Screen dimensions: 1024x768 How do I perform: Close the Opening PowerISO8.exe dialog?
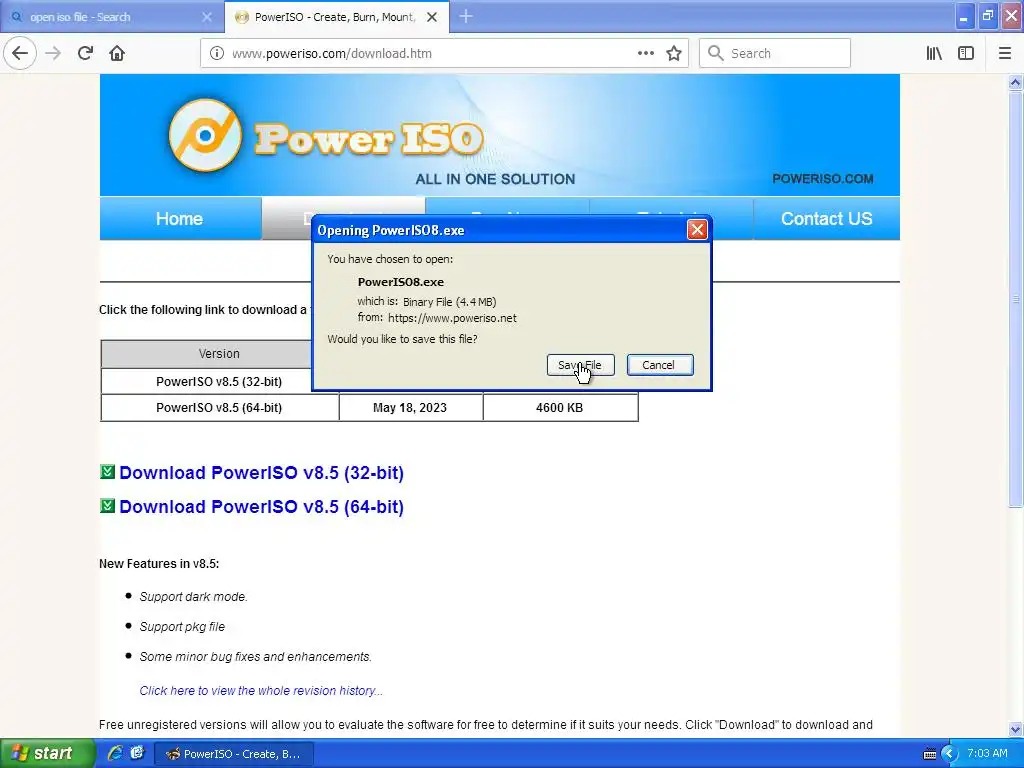697,229
